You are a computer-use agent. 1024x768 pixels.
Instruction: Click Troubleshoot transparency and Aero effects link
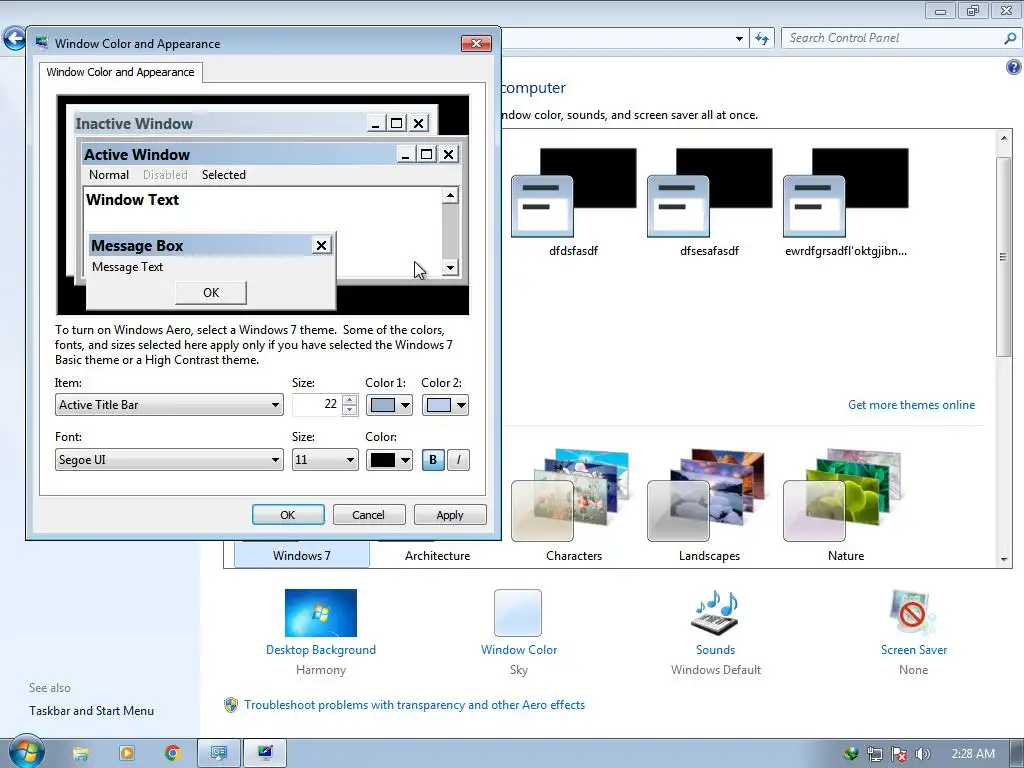[x=414, y=705]
